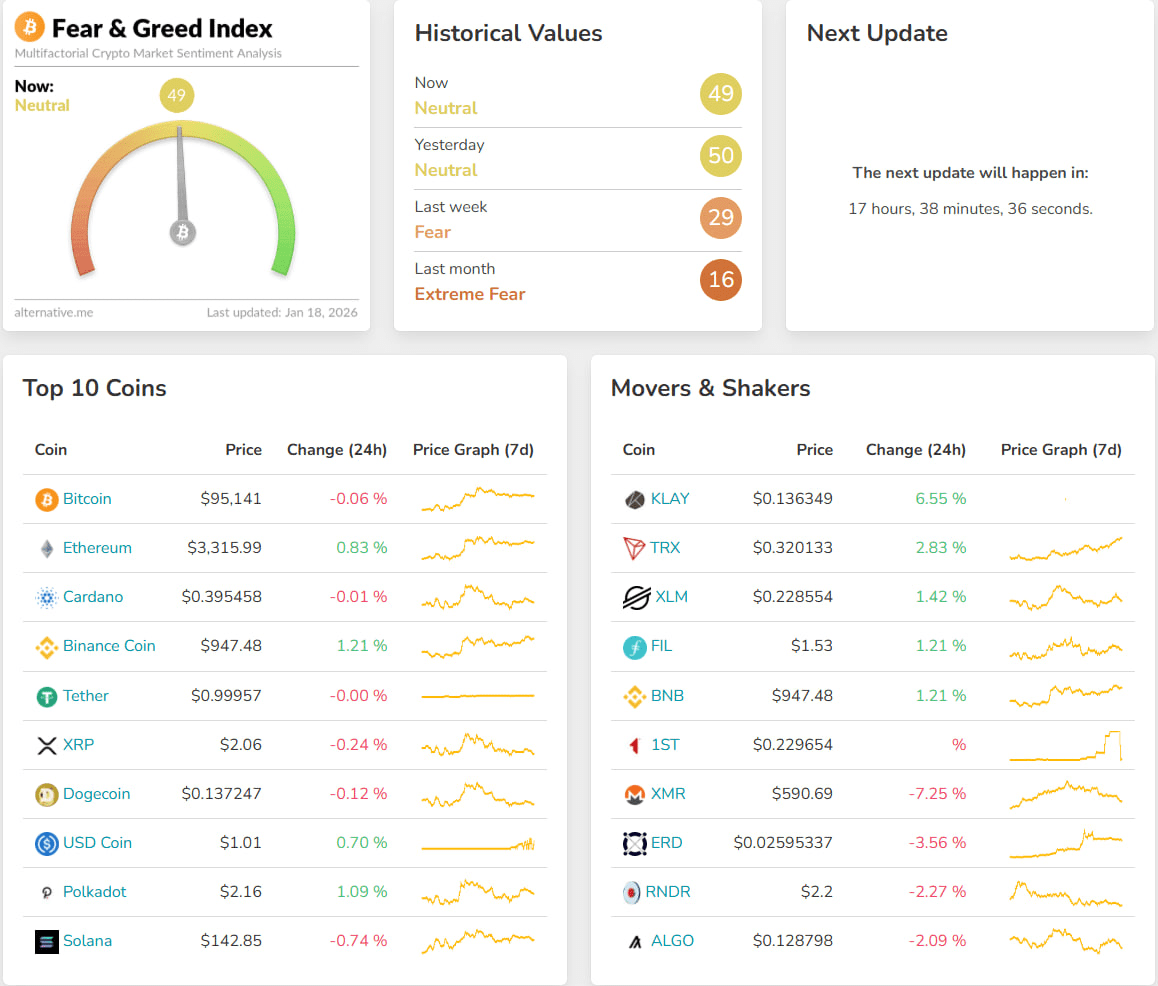
Task: Click the XRP cross icon
Action: coord(47,745)
